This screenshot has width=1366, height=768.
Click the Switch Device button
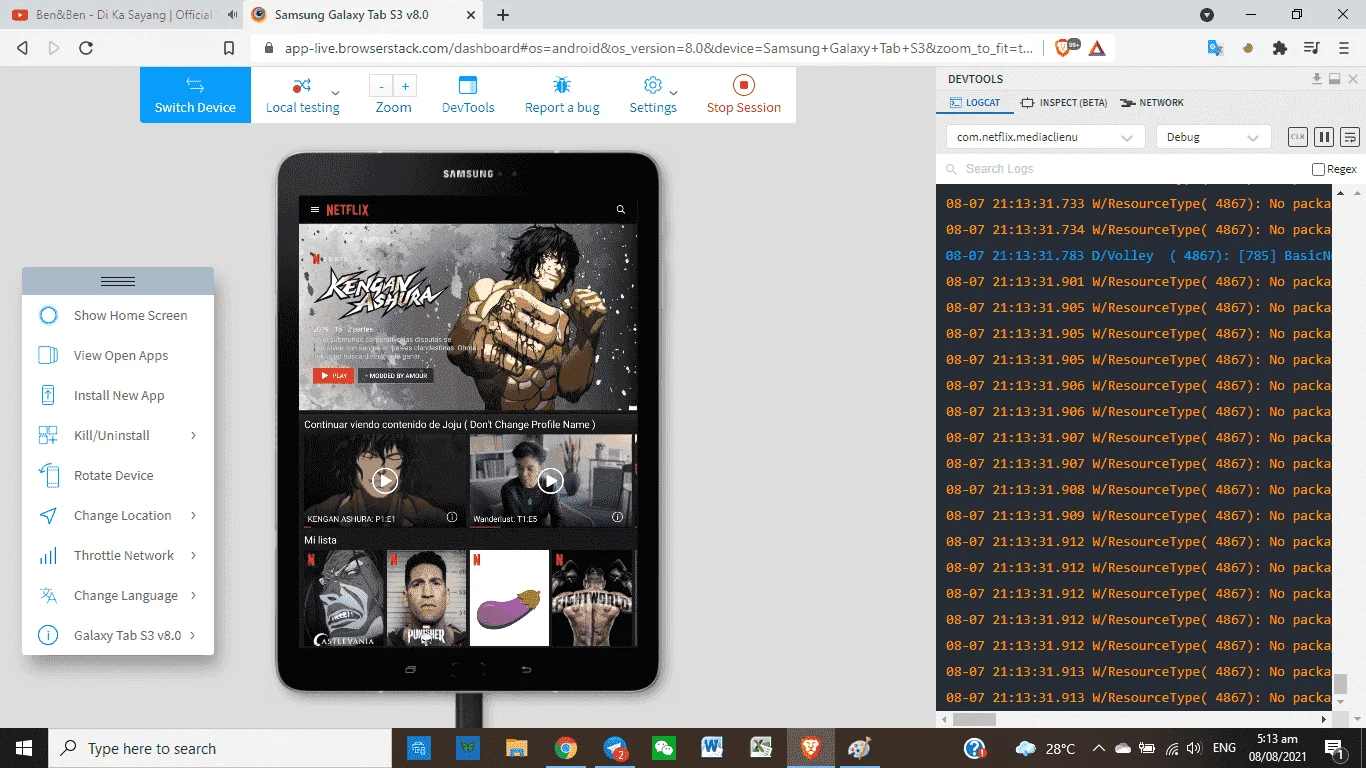click(x=195, y=95)
